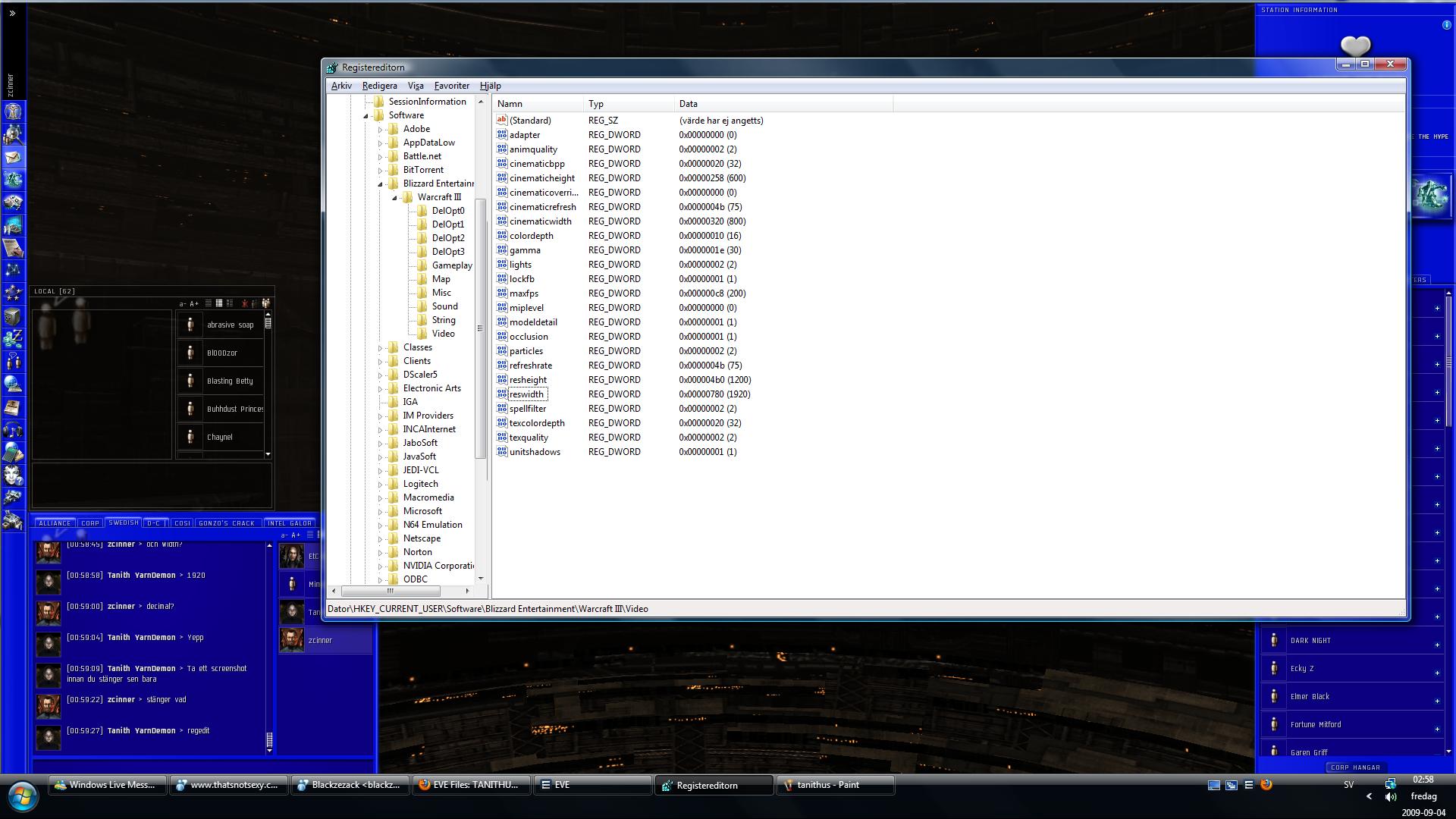Switch to the ALLIANCE chat tab

55,523
